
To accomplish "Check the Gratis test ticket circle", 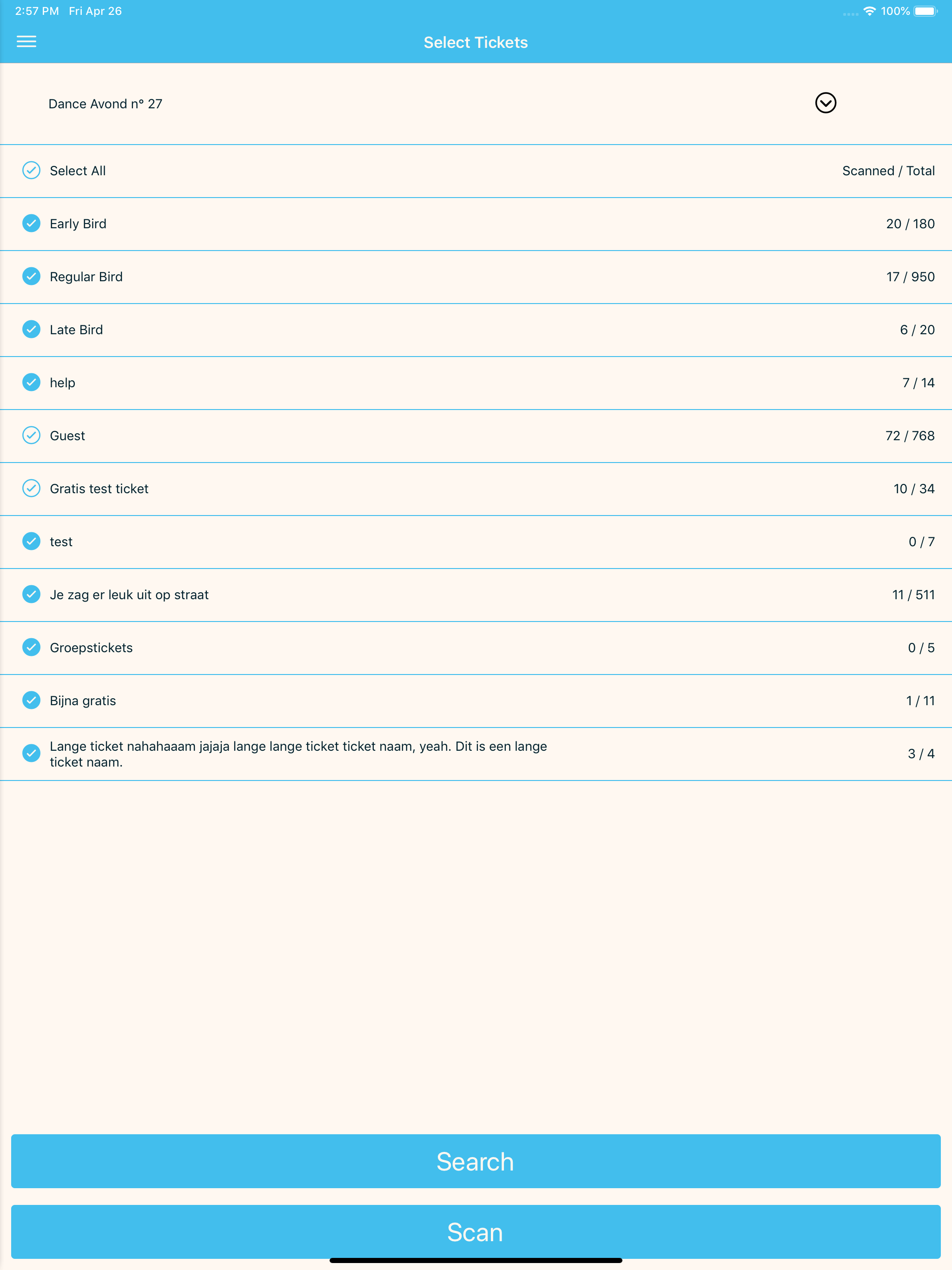I will pyautogui.click(x=31, y=489).
